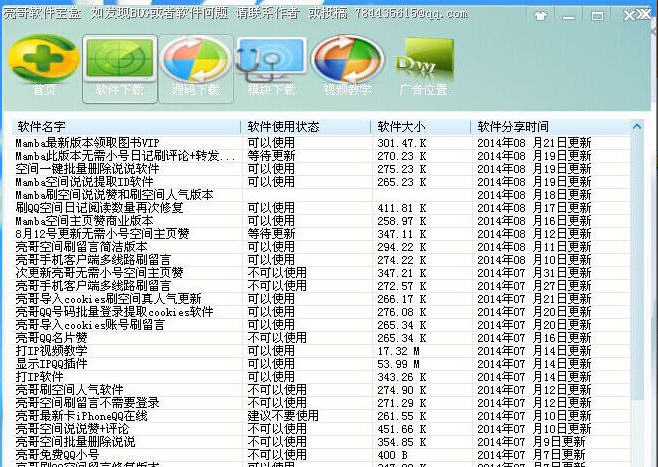Select row 打IP软件
The width and height of the screenshot is (658, 467).
pyautogui.click(x=321, y=377)
